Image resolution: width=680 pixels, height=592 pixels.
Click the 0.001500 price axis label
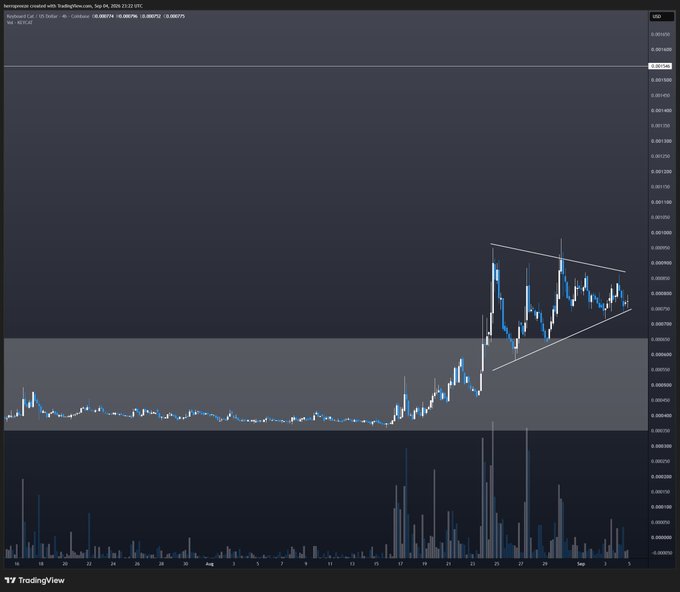(660, 80)
